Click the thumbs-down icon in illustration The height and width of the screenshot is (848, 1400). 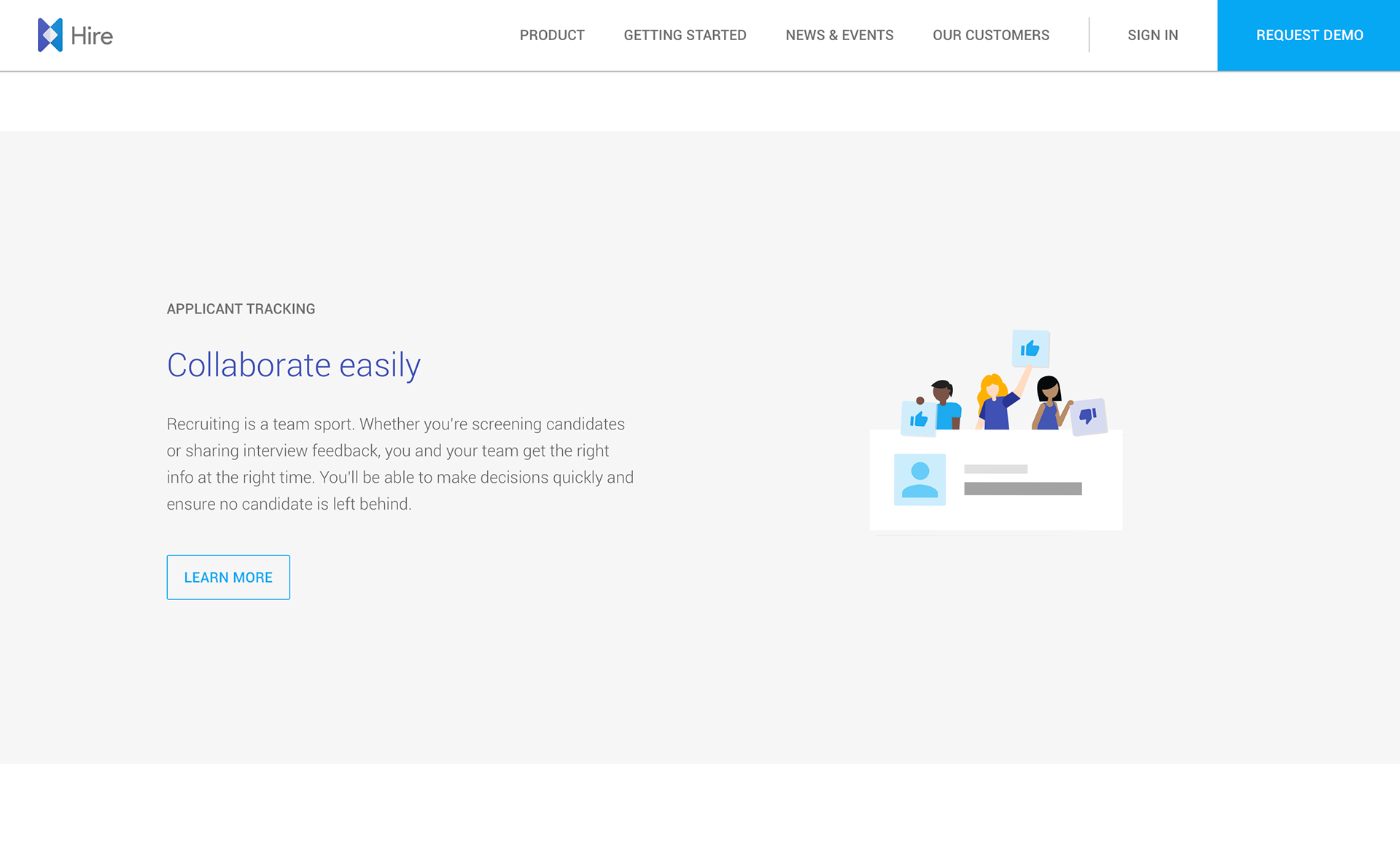pos(1089,416)
